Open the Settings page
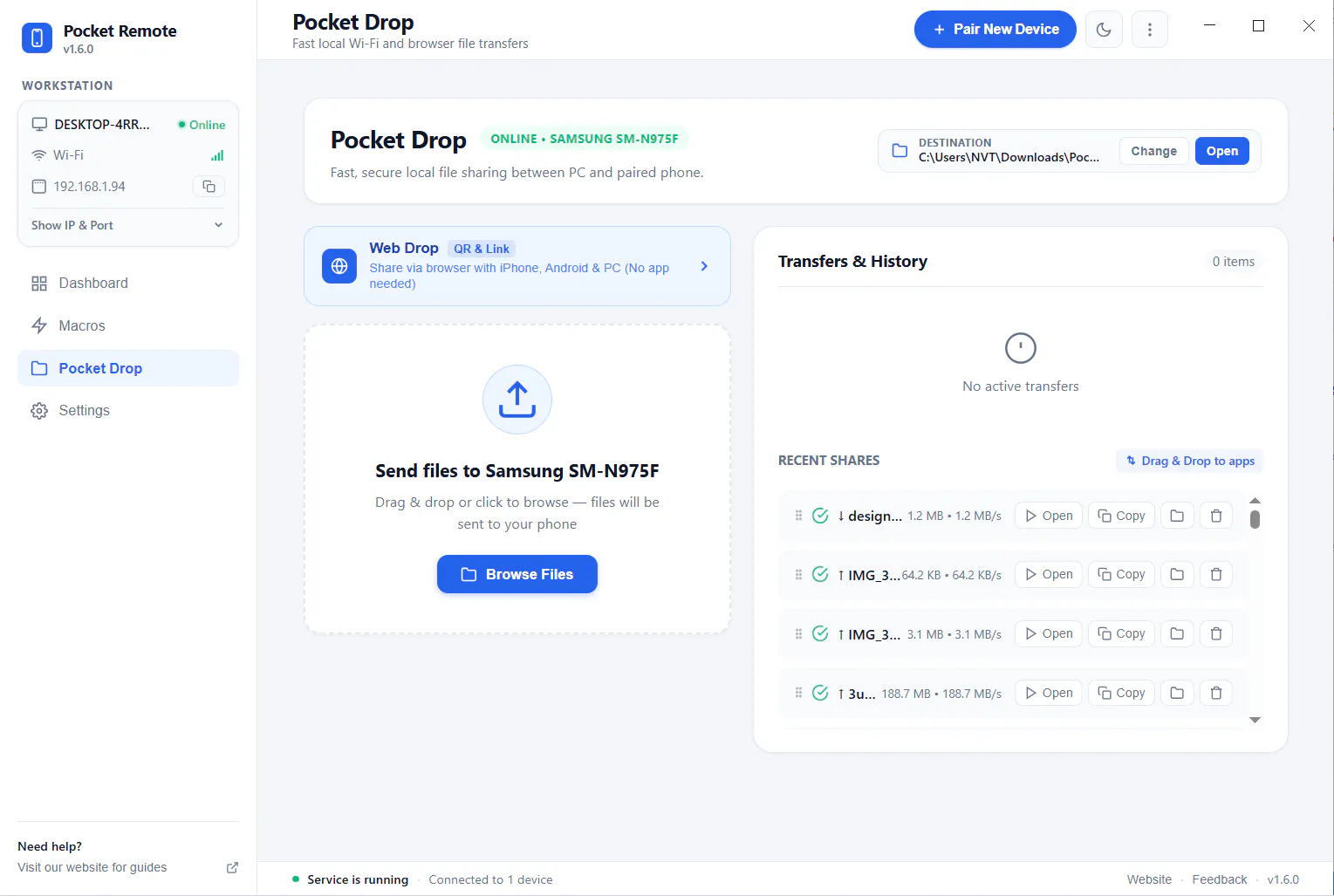1334x896 pixels. tap(127, 410)
